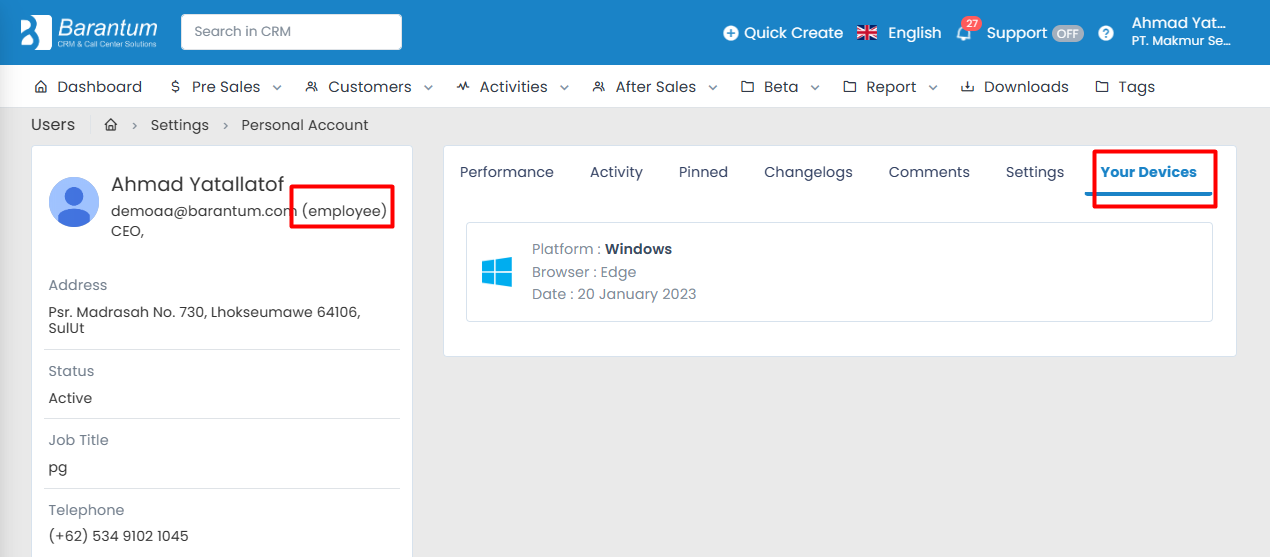Click the Settings breadcrumb link

click(x=179, y=125)
